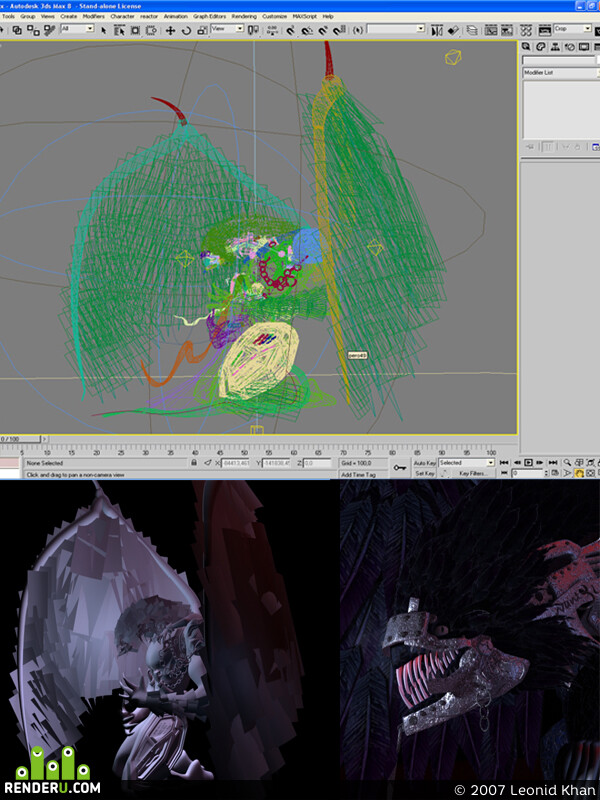Screen dimensions: 600x800
Task: Open the Graph Editors menu
Action: pos(210,16)
